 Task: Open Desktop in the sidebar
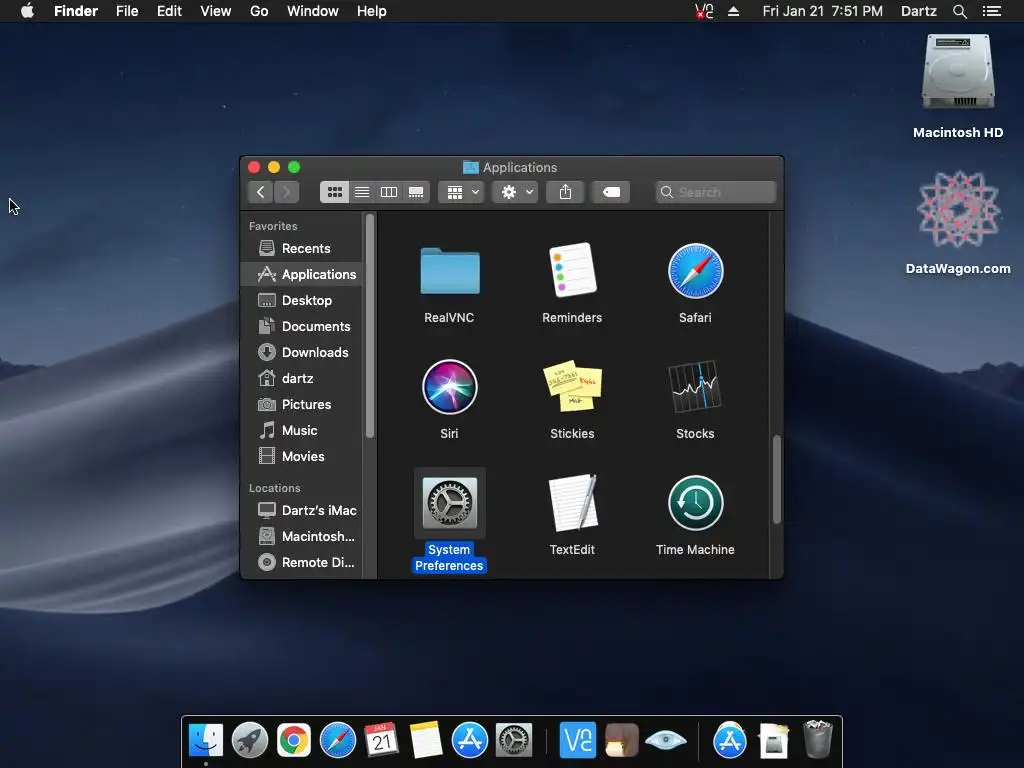pyautogui.click(x=302, y=300)
